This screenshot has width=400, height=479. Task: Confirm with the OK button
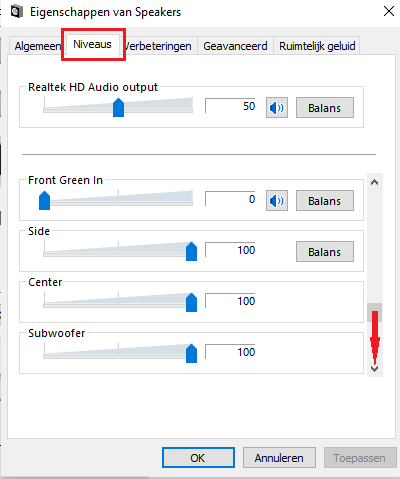coord(198,458)
